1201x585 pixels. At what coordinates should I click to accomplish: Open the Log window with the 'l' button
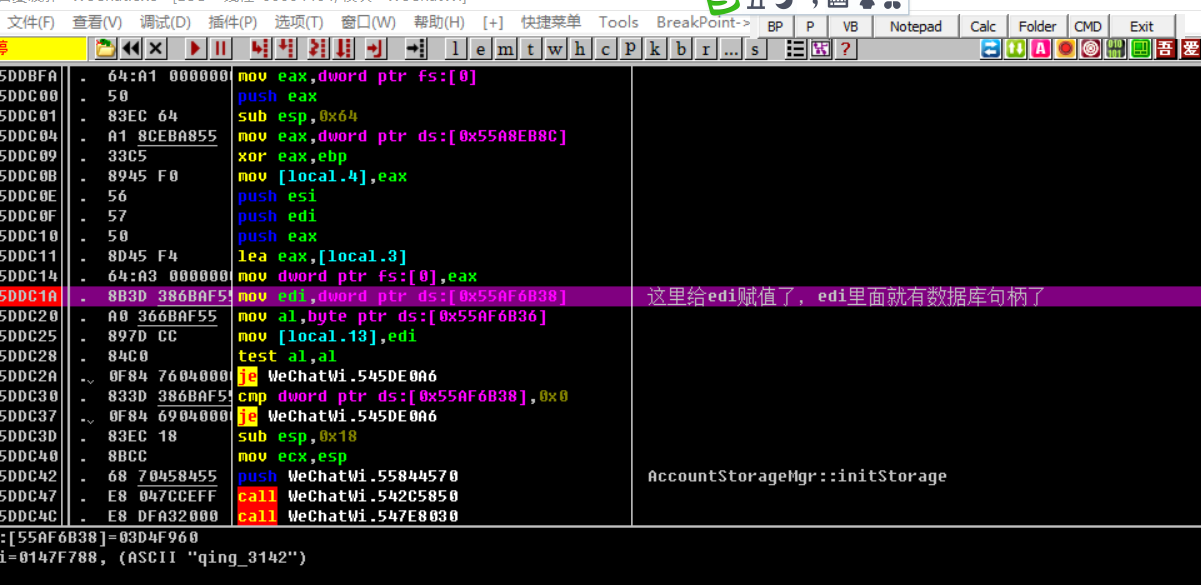(x=457, y=48)
